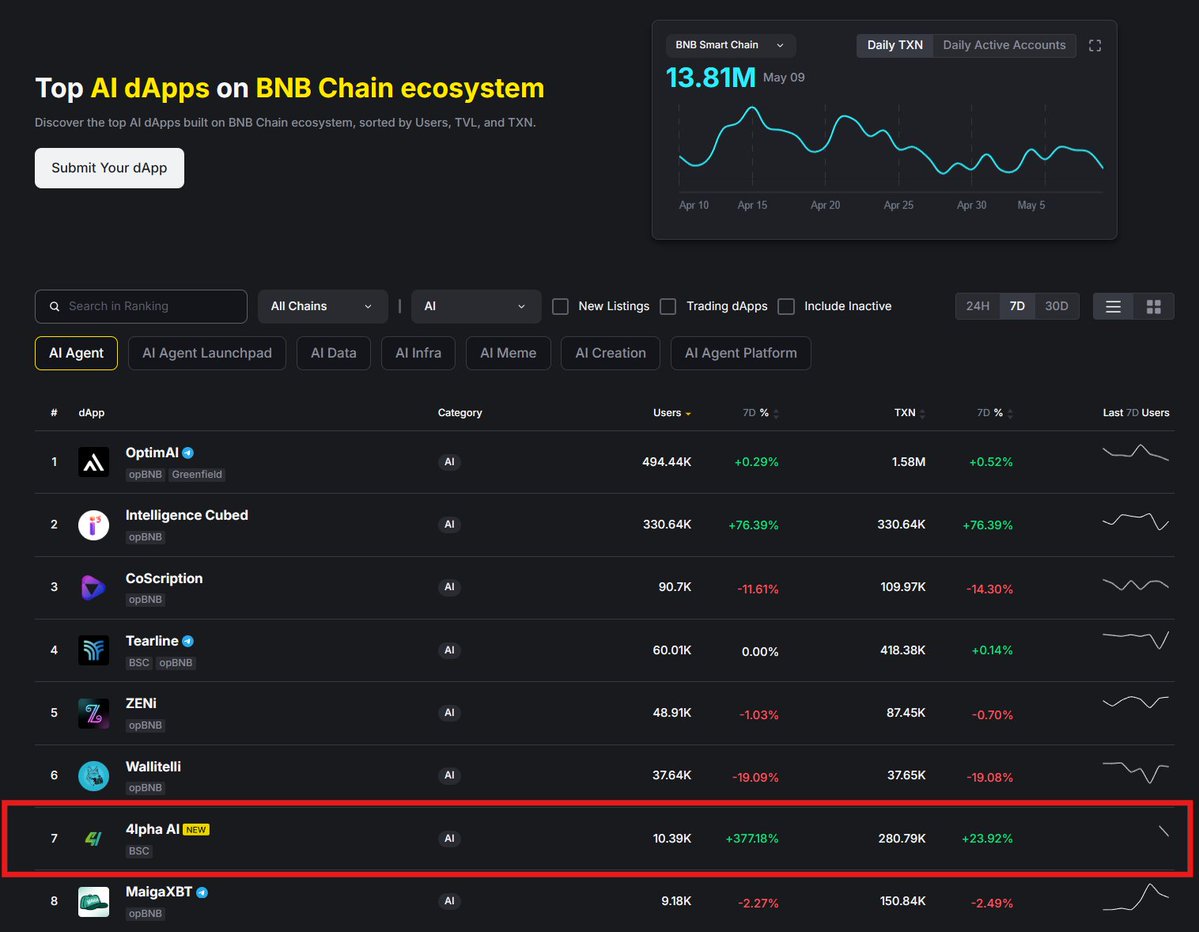This screenshot has width=1199, height=932.
Task: Click MaigaXBT's verified badge
Action: point(202,892)
